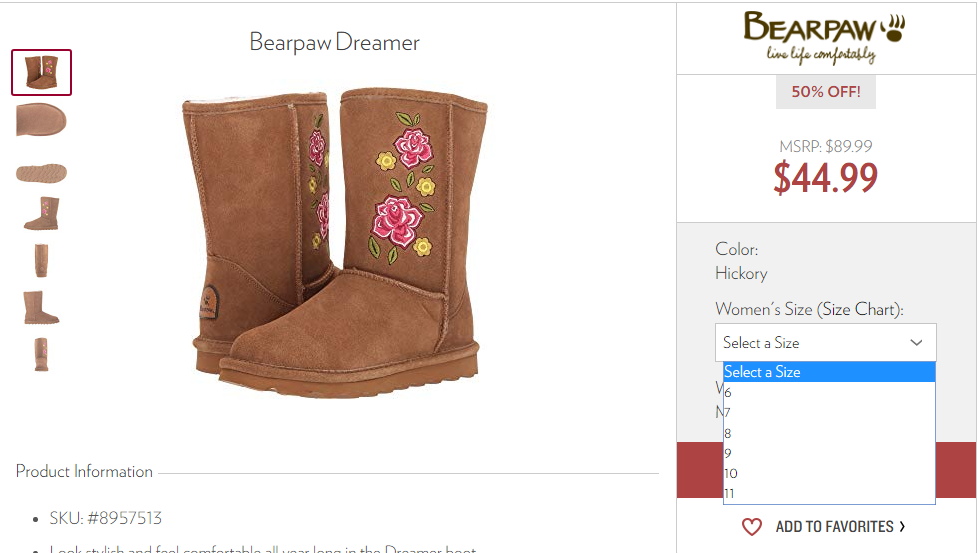Image resolution: width=978 pixels, height=553 pixels.
Task: Click the Product Information heading
Action: pyautogui.click(x=84, y=471)
